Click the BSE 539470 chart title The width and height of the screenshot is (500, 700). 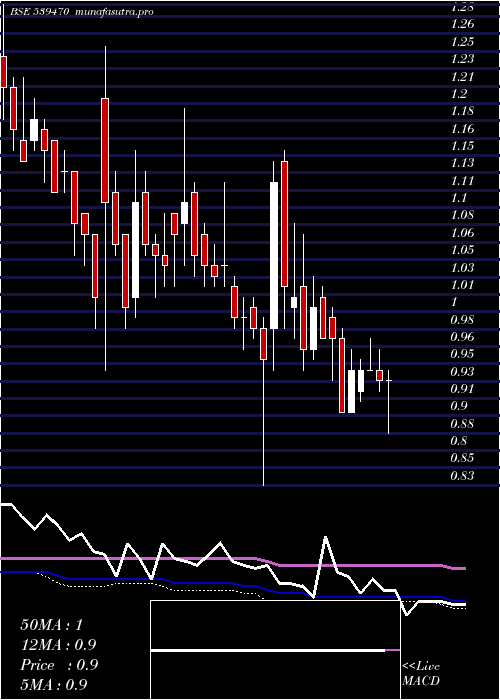pyautogui.click(x=39, y=12)
